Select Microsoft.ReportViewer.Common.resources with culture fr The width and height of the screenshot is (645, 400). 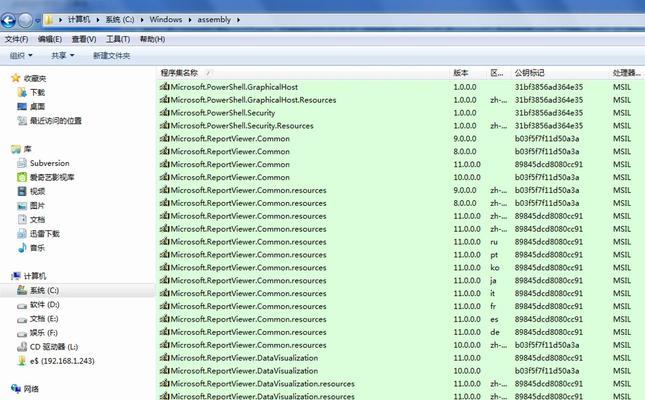pos(400,306)
